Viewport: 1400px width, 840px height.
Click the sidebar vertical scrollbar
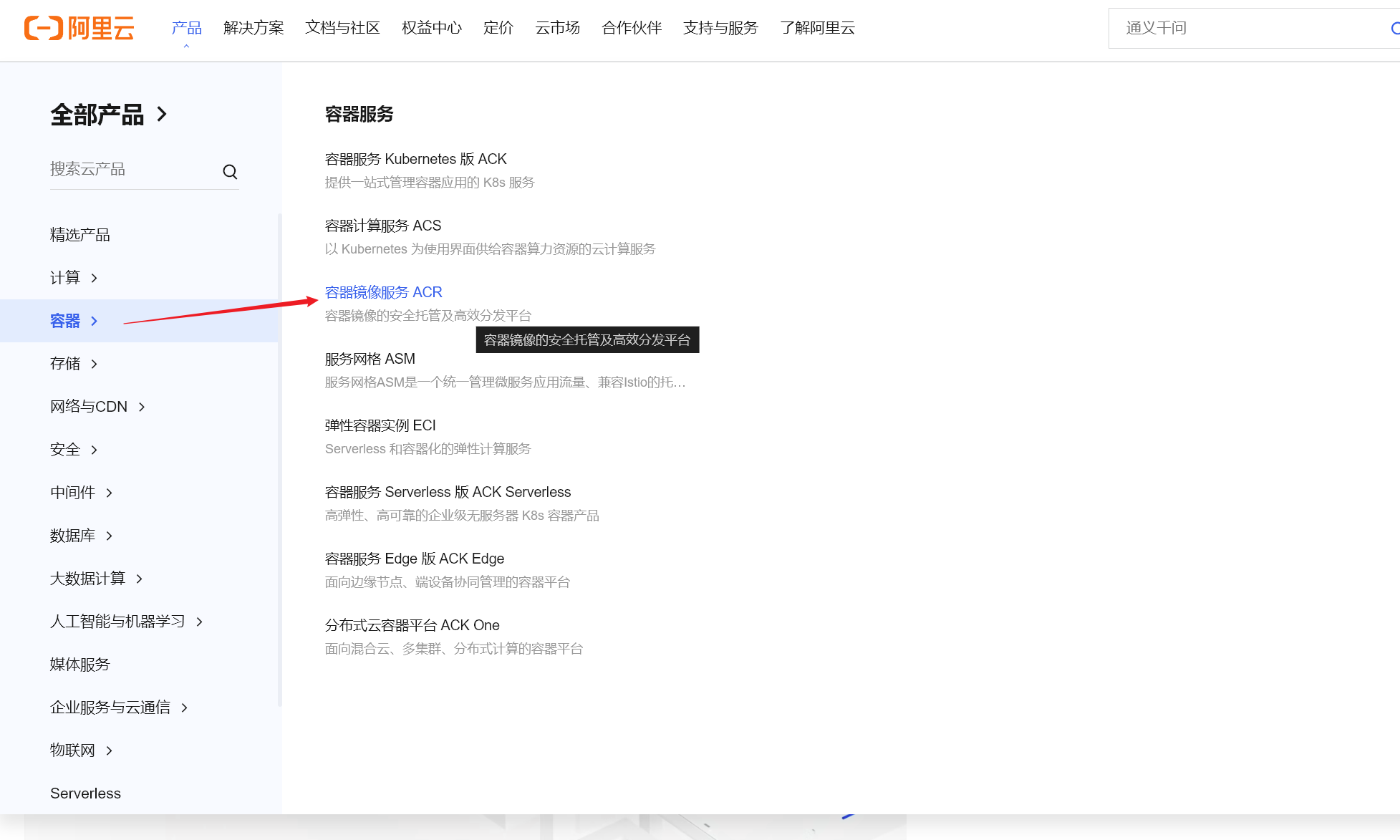(280, 458)
